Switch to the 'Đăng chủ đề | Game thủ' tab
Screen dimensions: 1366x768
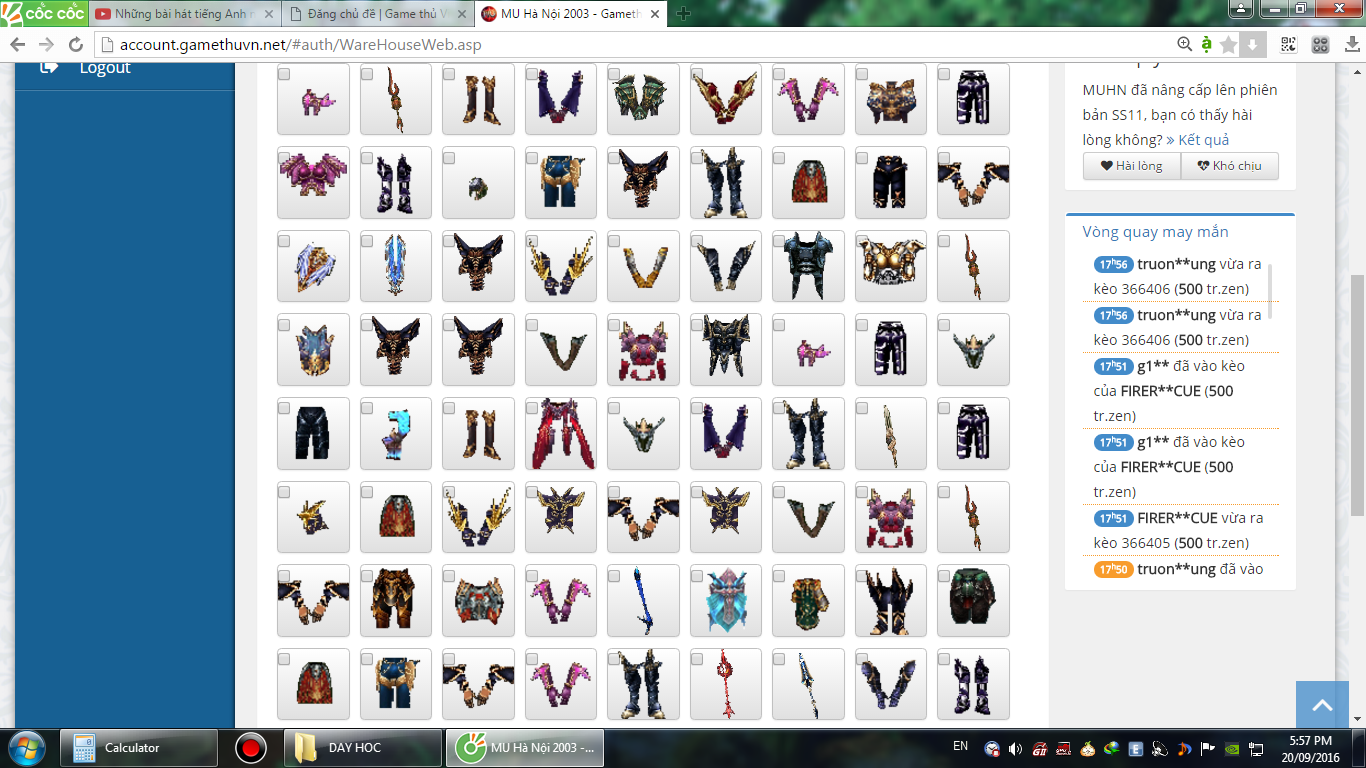pyautogui.click(x=377, y=14)
